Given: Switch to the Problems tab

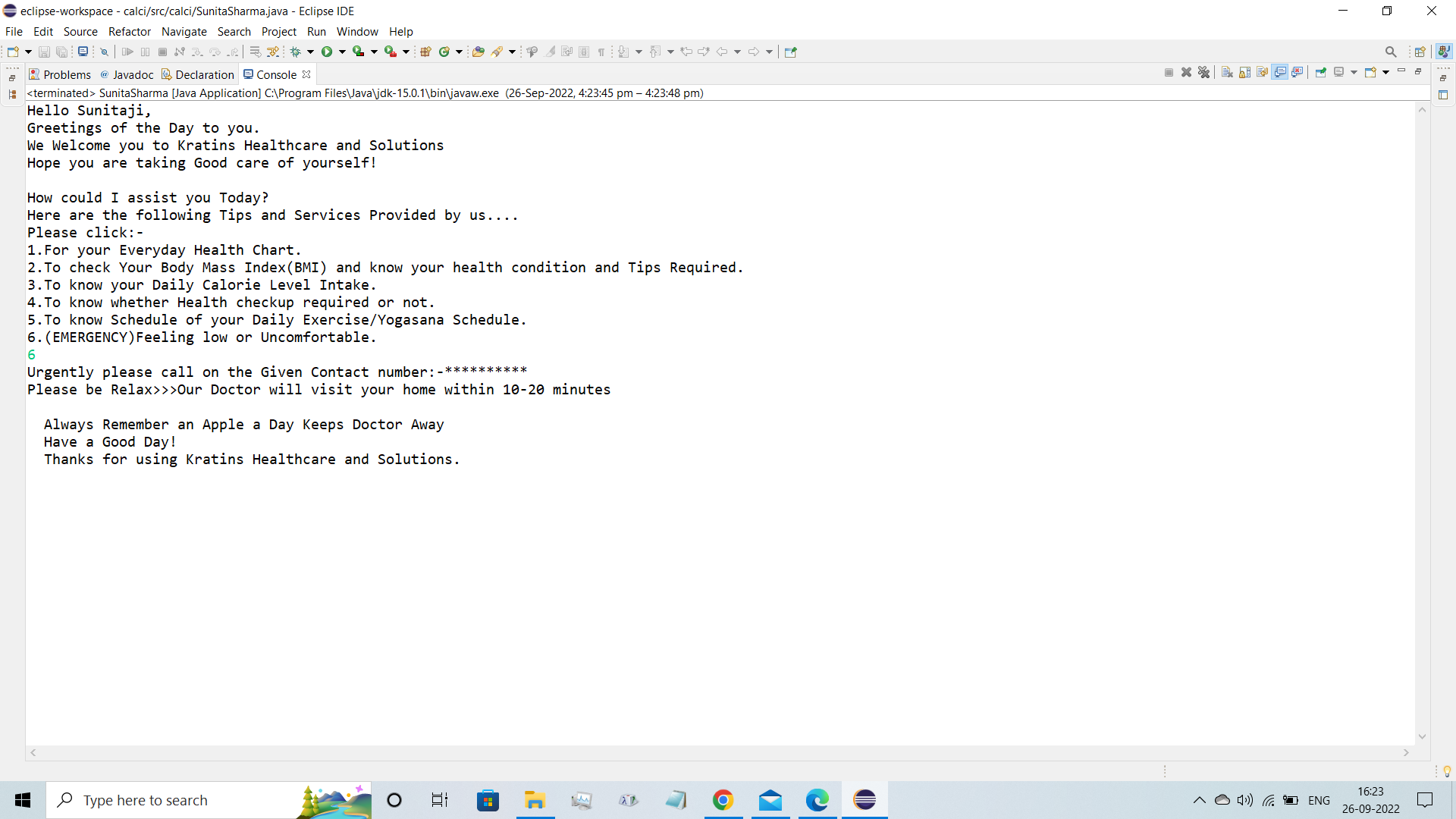Looking at the screenshot, I should click(65, 74).
